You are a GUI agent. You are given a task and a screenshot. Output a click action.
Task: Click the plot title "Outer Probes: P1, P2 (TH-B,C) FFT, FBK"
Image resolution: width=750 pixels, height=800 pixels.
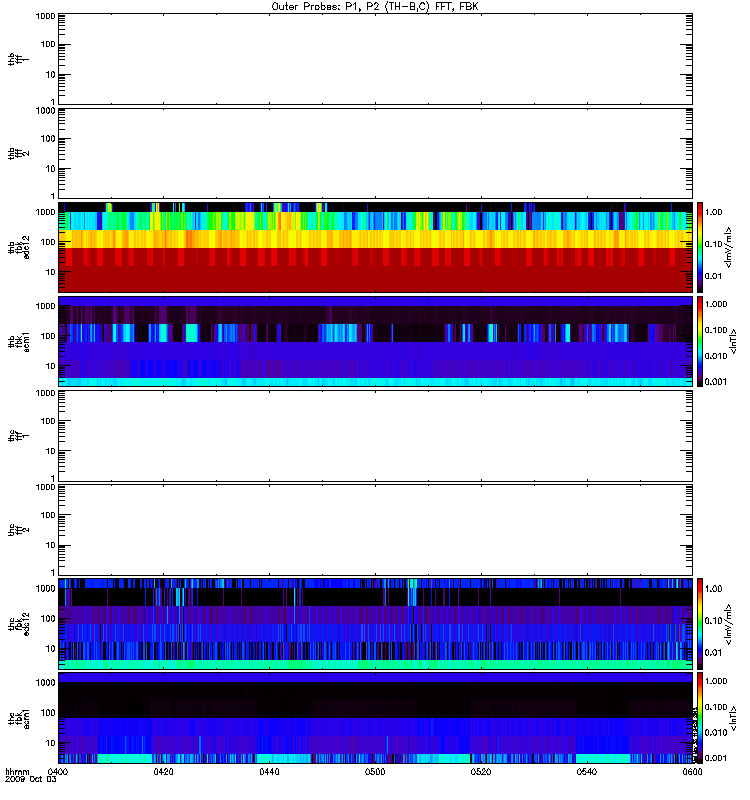point(375,7)
